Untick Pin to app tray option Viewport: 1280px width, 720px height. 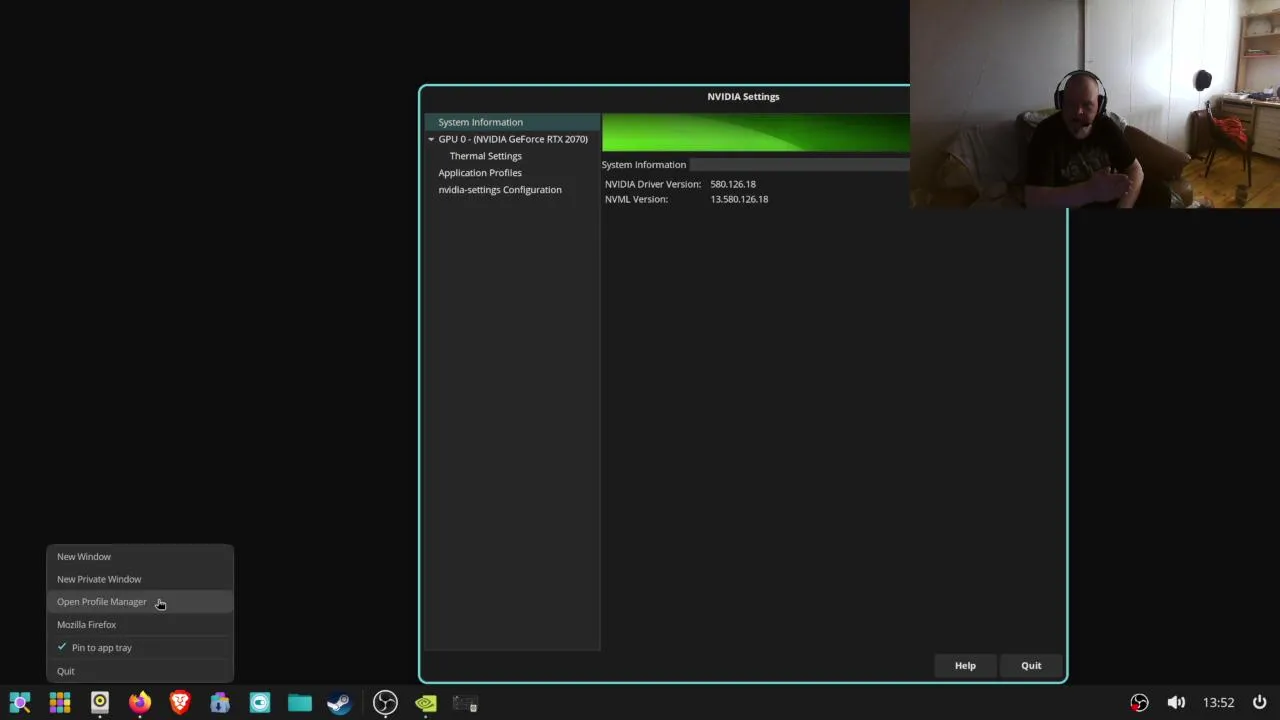pyautogui.click(x=140, y=648)
